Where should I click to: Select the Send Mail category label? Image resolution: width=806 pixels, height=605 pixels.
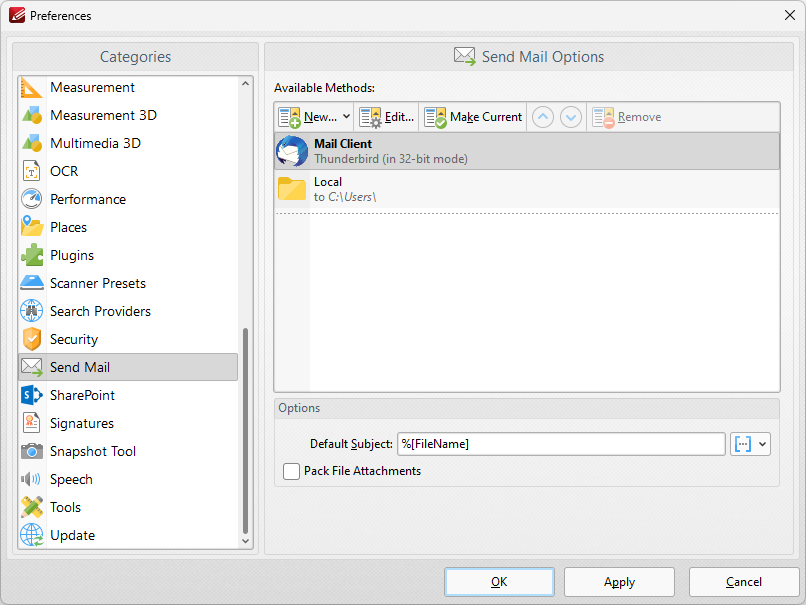click(80, 368)
